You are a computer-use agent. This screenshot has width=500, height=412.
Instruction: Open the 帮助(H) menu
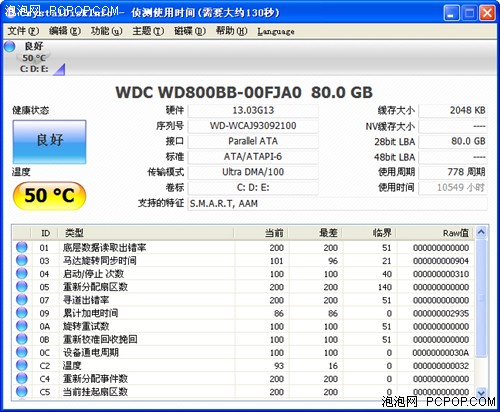coord(232,31)
